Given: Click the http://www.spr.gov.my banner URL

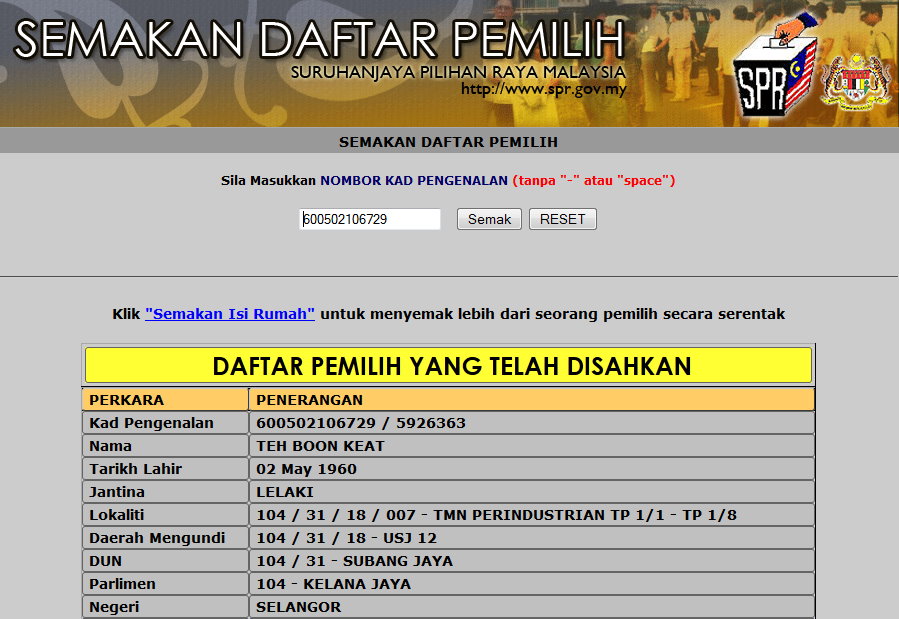Looking at the screenshot, I should click(x=544, y=89).
